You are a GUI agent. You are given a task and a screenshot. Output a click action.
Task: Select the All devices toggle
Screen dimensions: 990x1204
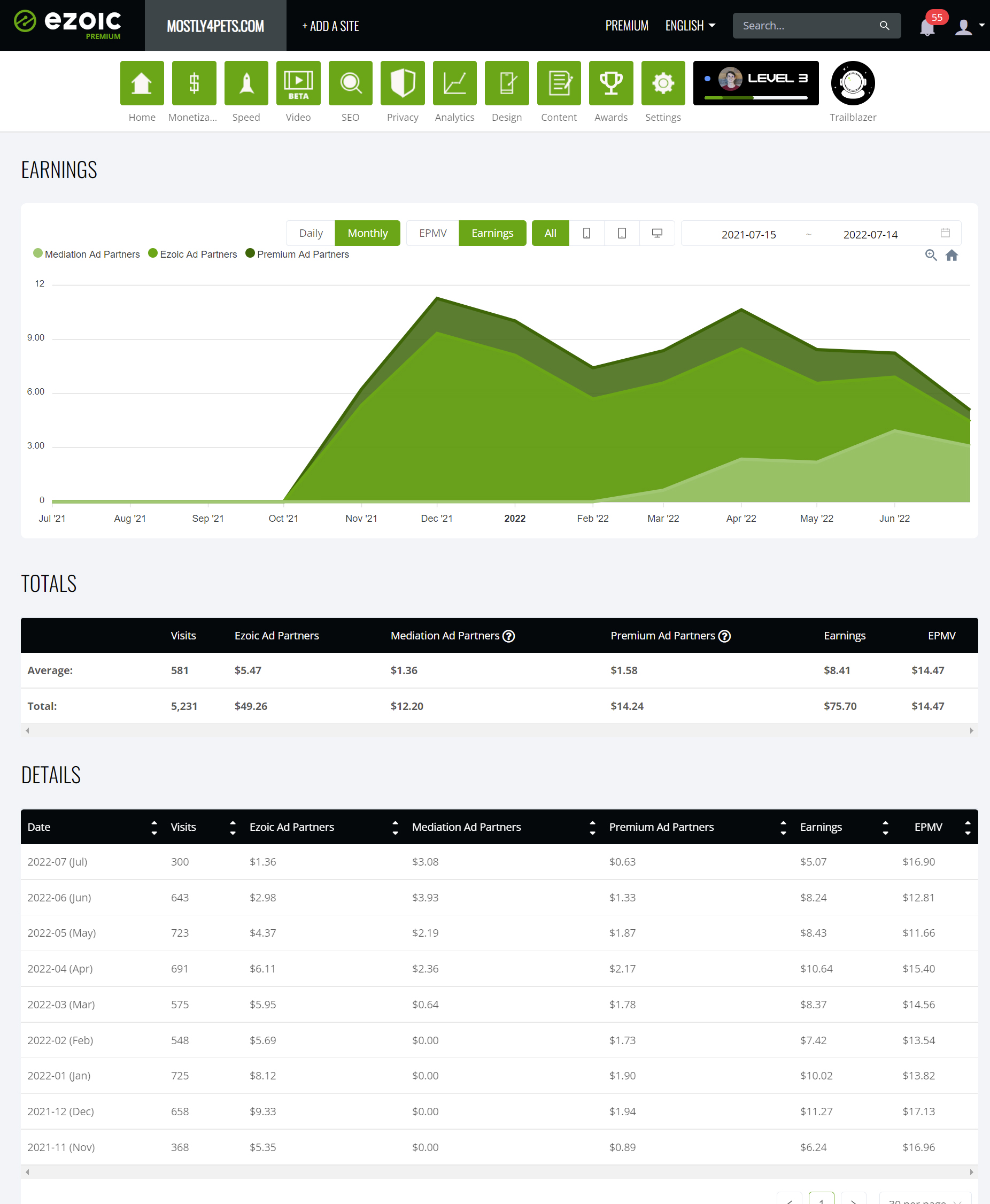550,233
